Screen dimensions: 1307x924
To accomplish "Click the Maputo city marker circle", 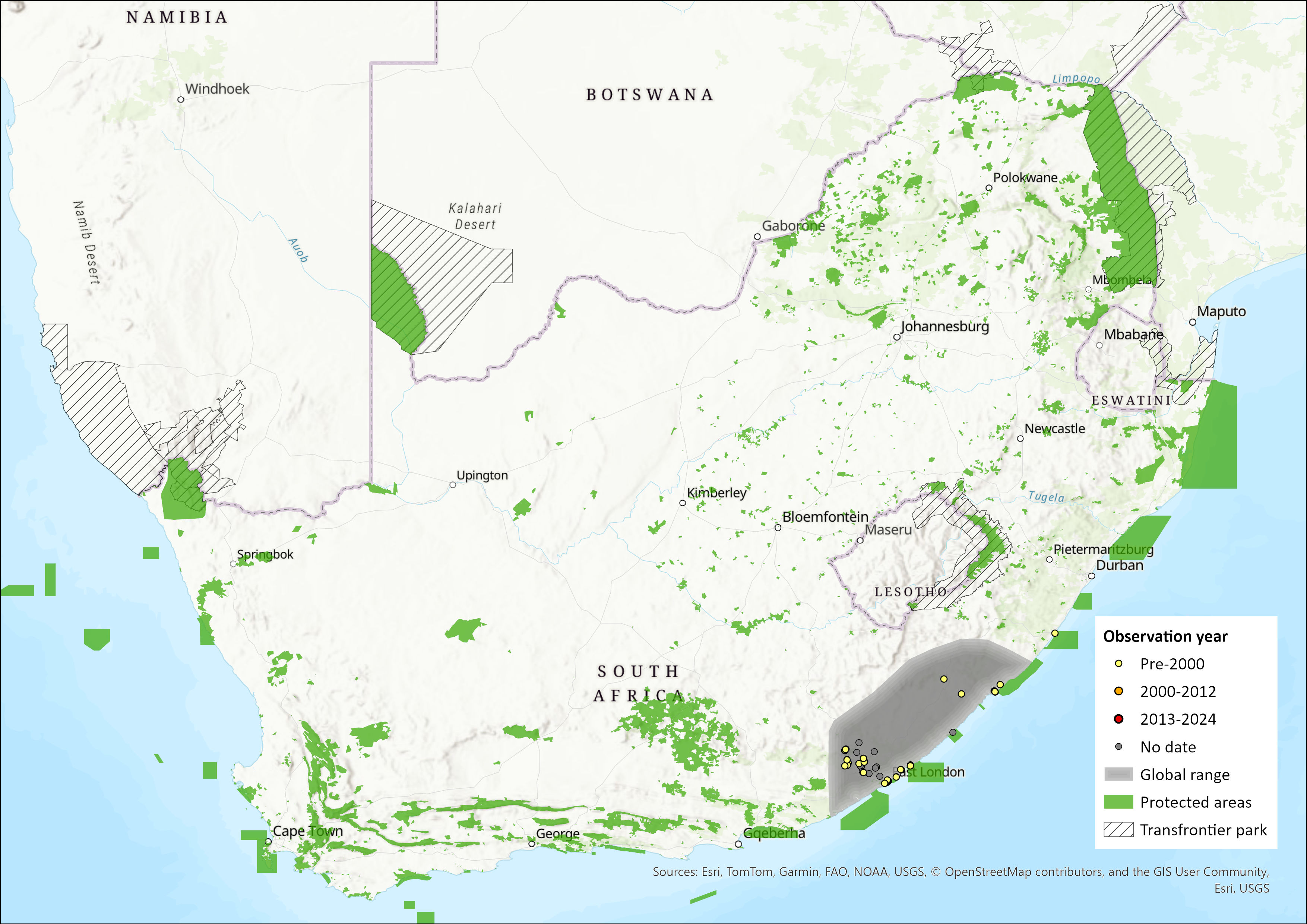I will (1192, 322).
